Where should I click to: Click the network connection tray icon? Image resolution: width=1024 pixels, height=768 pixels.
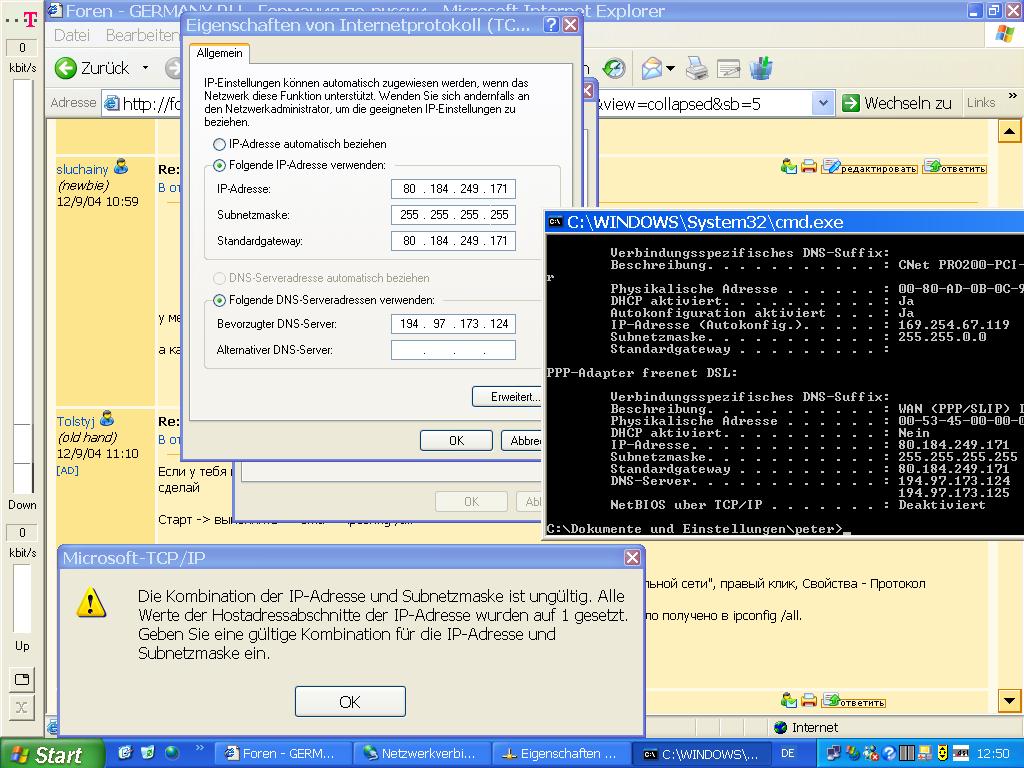tap(834, 754)
